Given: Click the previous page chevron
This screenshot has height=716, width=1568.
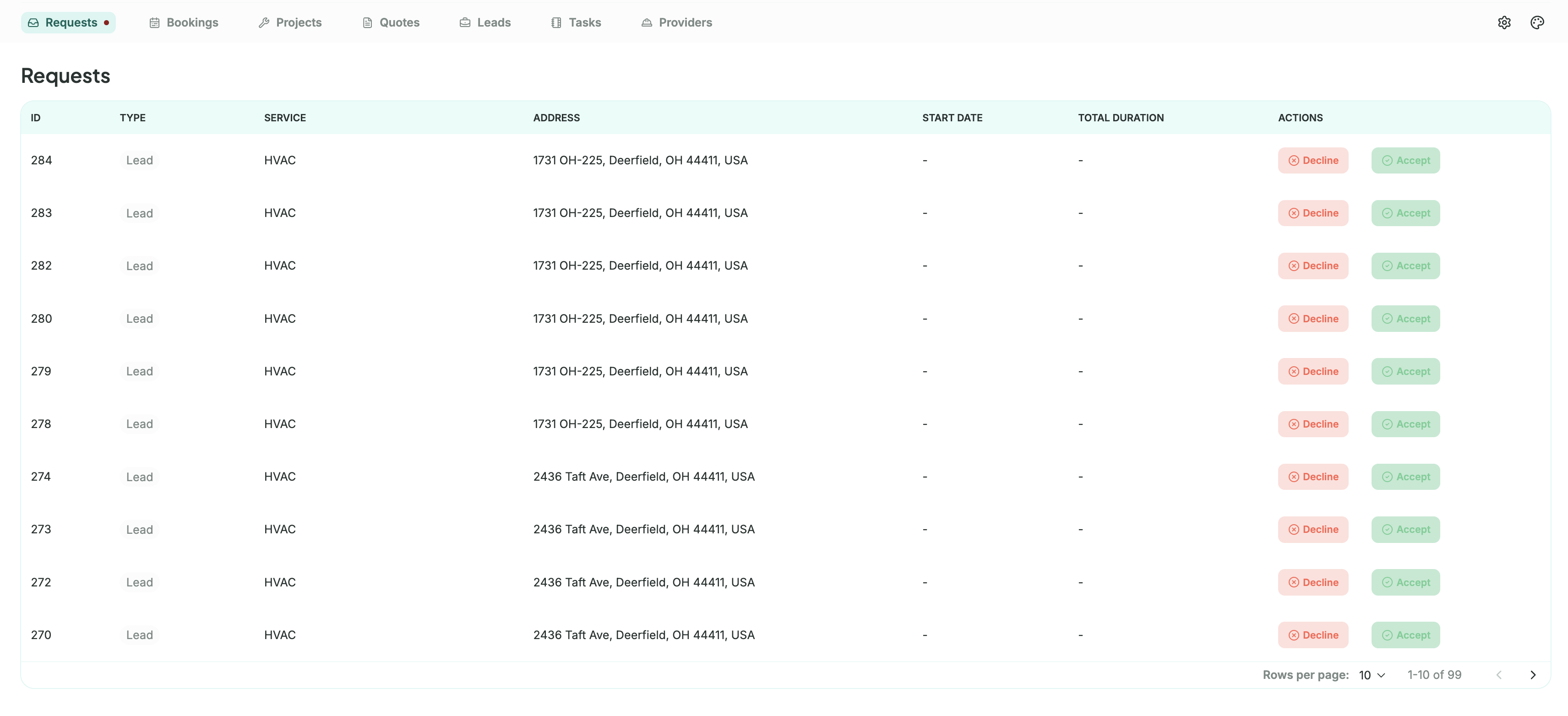Looking at the screenshot, I should tap(1498, 675).
